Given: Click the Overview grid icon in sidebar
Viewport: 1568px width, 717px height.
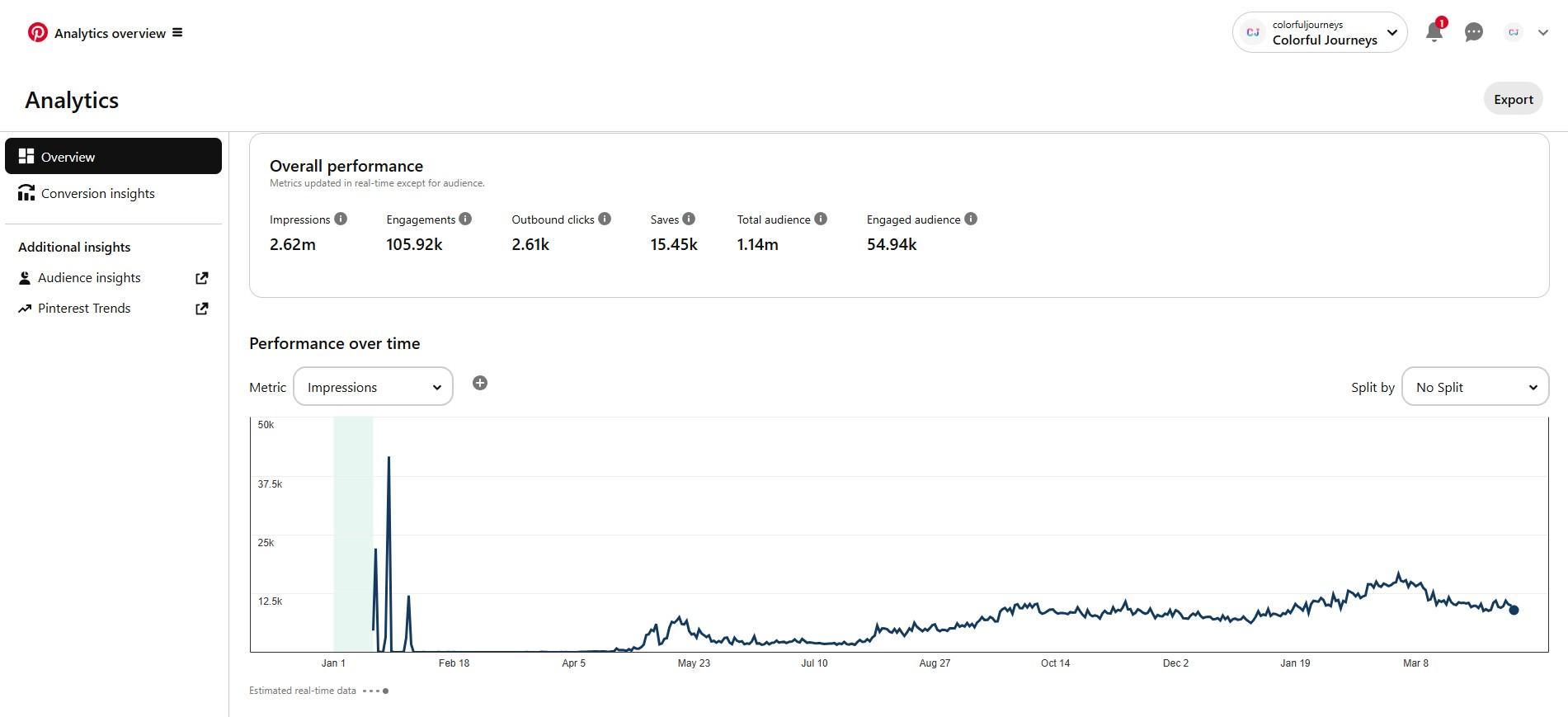Looking at the screenshot, I should point(26,156).
